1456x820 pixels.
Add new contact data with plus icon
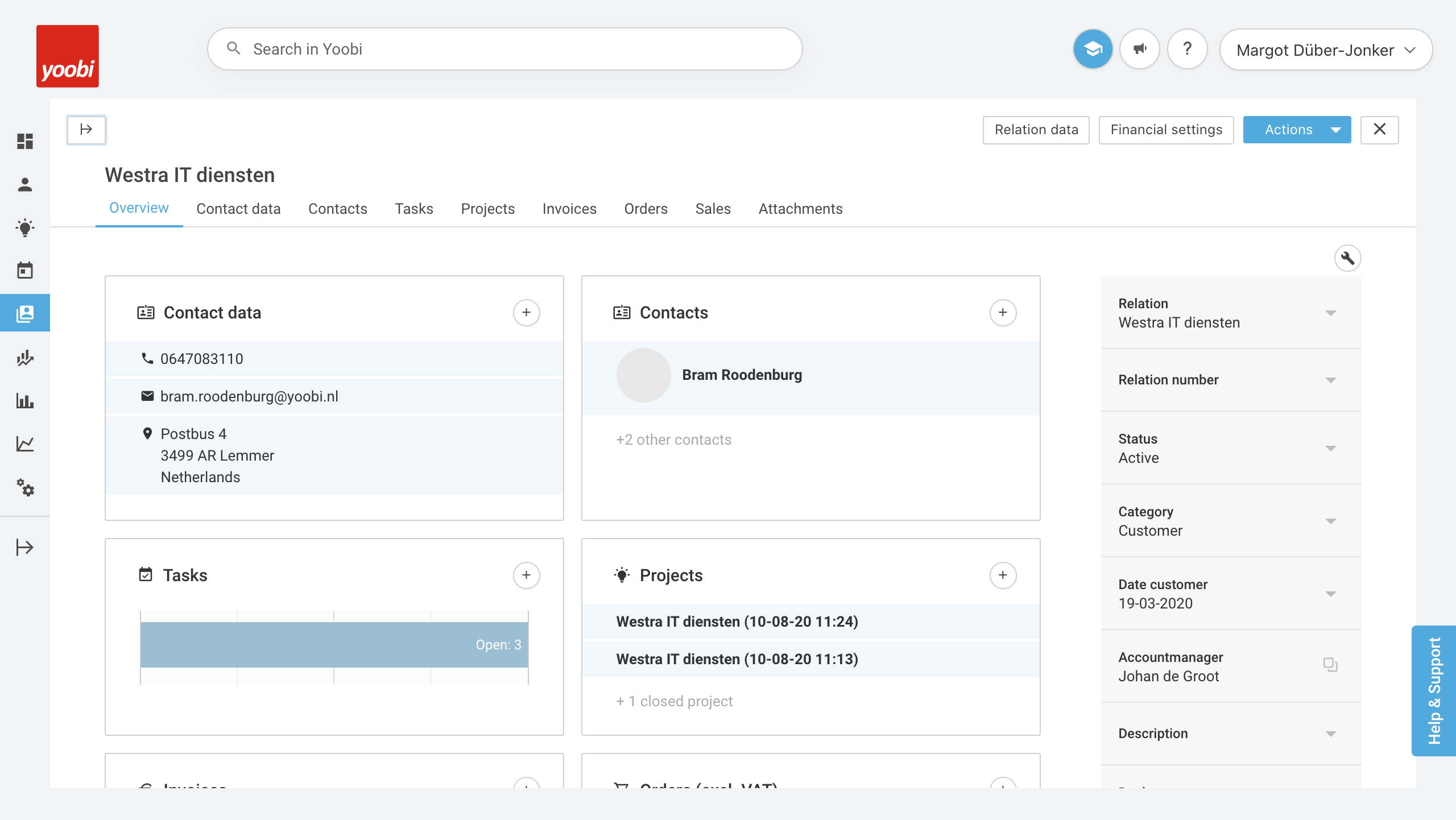[x=527, y=312]
